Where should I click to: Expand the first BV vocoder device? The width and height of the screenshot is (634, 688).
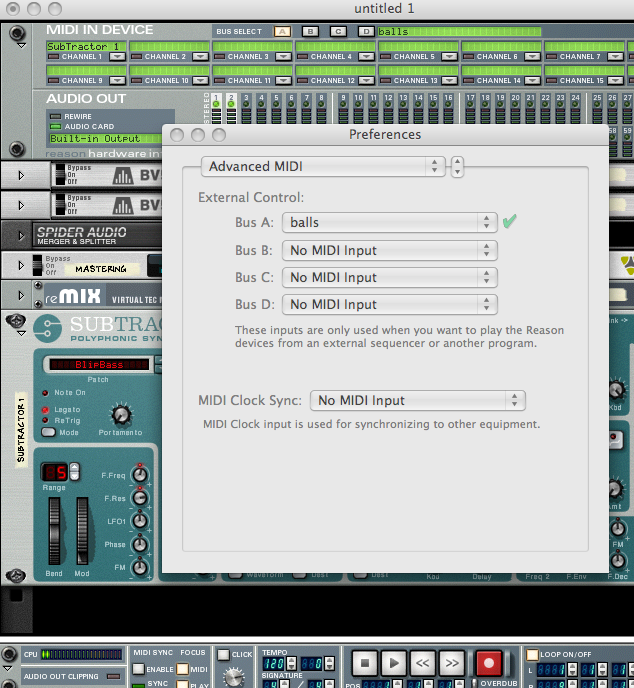point(21,176)
